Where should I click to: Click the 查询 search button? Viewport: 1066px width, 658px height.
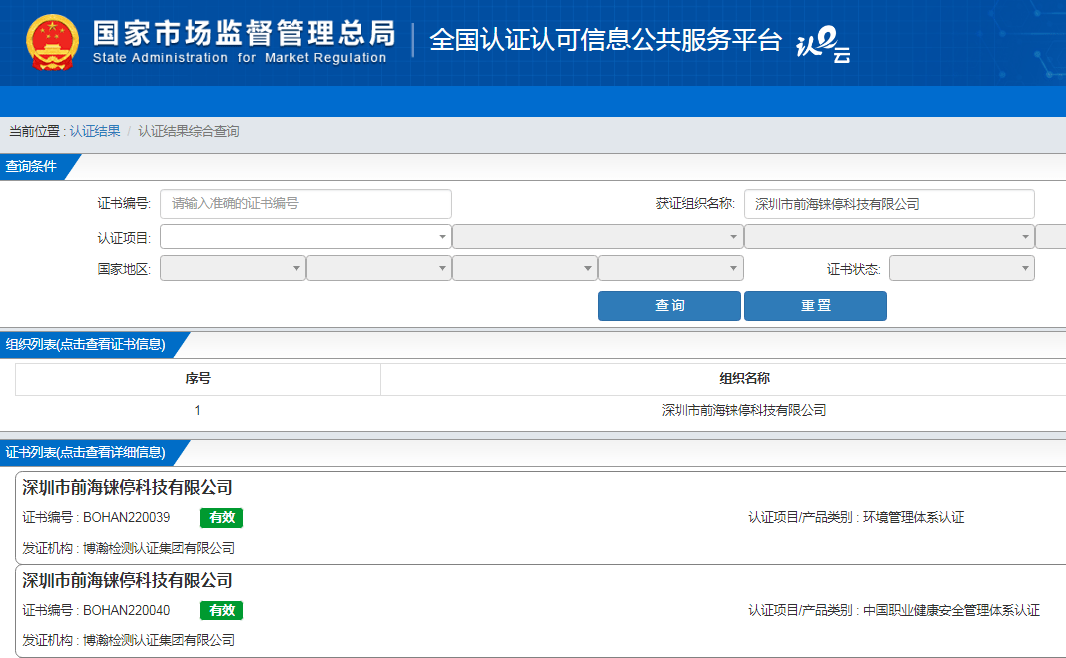pos(670,306)
